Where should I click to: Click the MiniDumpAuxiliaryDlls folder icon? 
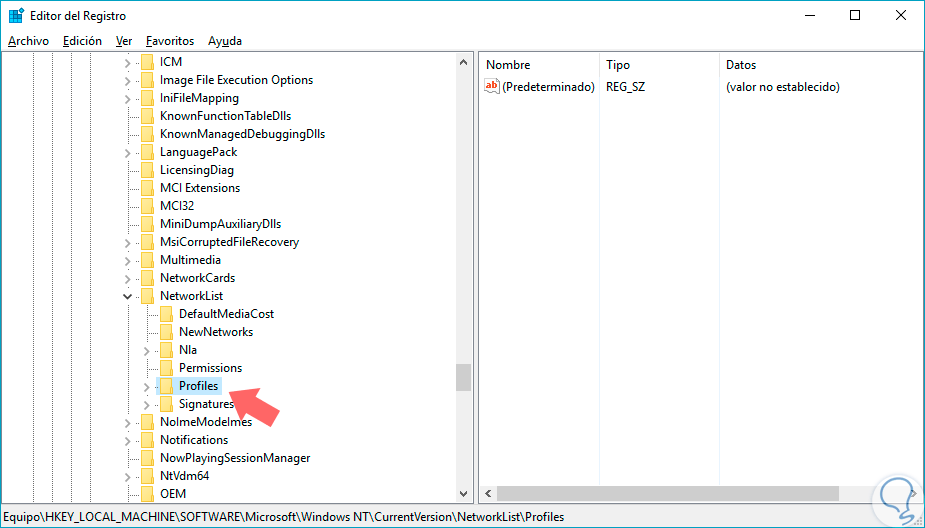pos(147,224)
